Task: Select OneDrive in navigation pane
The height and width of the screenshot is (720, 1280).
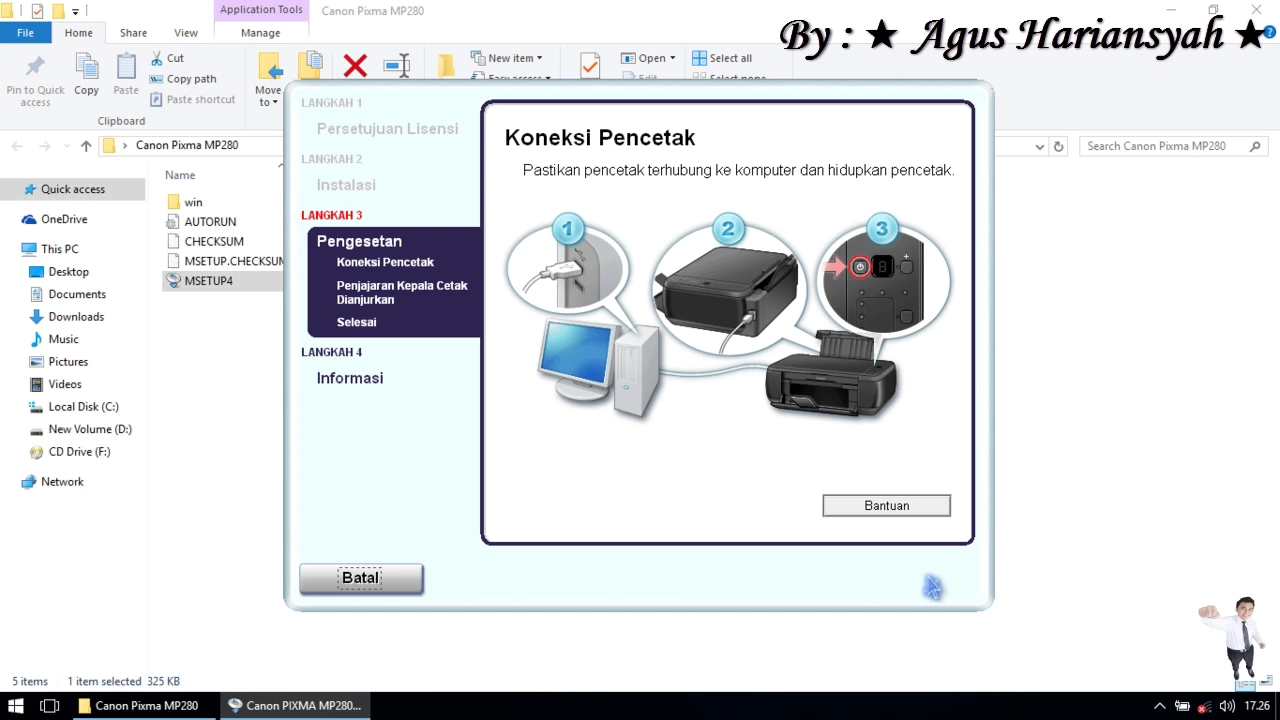Action: [64, 219]
